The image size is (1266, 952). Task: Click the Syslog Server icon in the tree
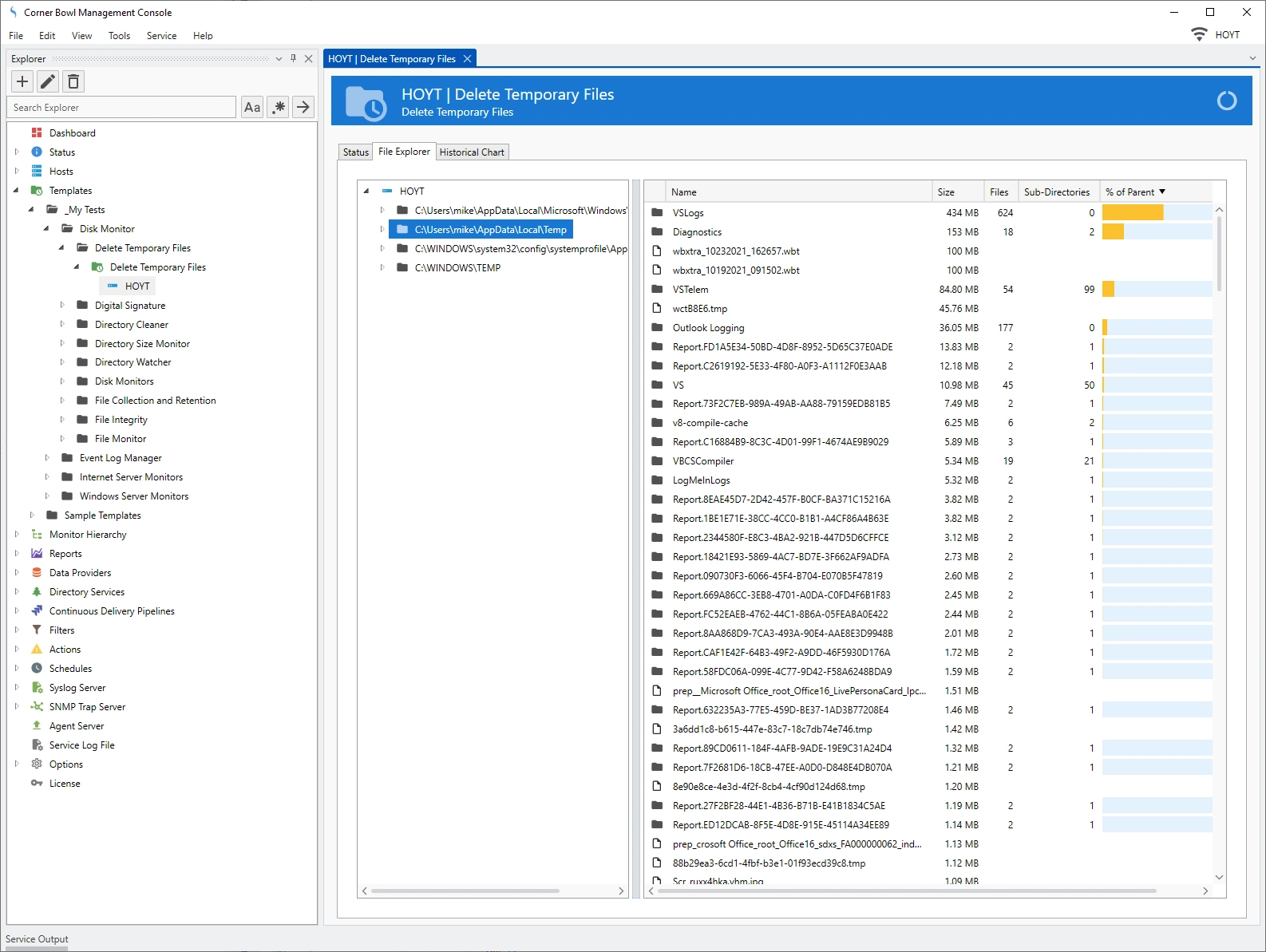coord(37,688)
